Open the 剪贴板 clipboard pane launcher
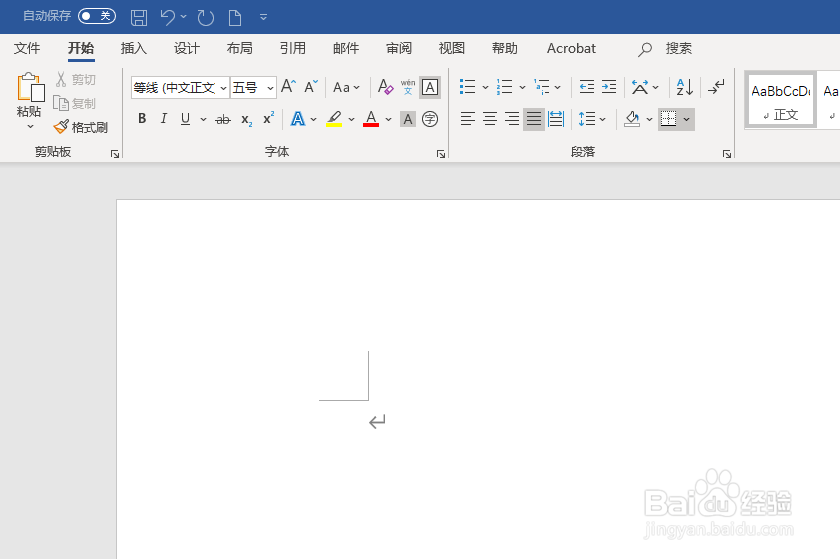 tap(115, 154)
